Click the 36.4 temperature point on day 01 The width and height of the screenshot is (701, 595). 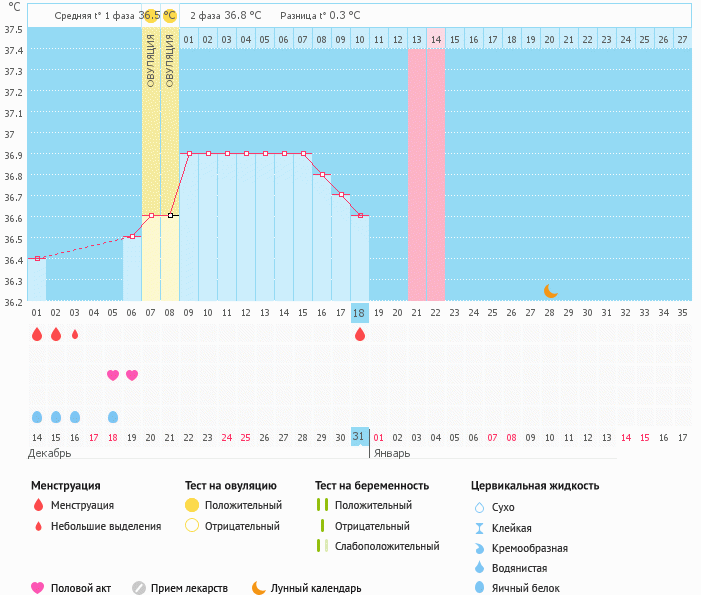click(37, 258)
